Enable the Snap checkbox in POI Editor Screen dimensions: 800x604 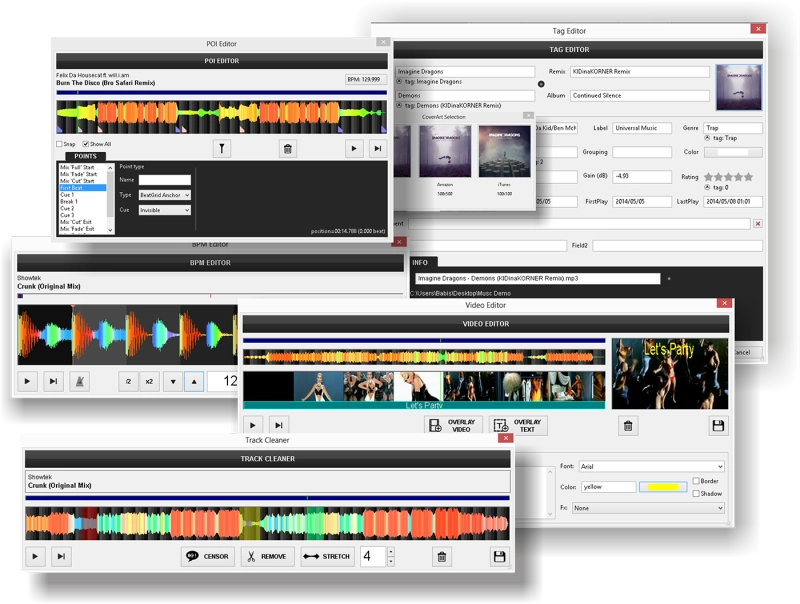[59, 144]
